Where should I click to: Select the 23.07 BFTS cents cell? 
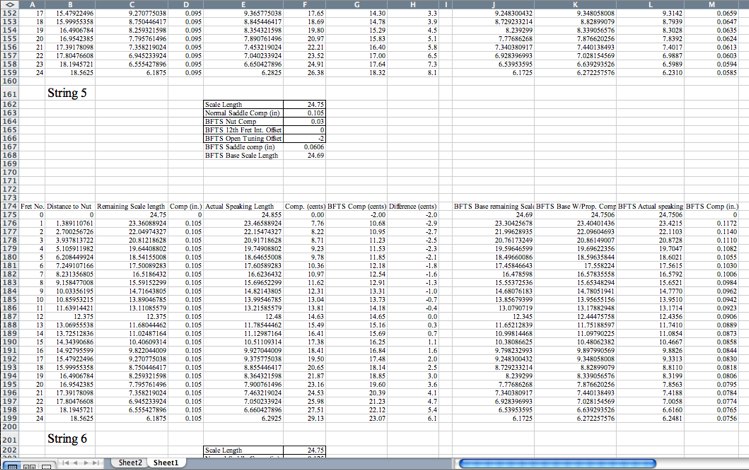pos(356,418)
